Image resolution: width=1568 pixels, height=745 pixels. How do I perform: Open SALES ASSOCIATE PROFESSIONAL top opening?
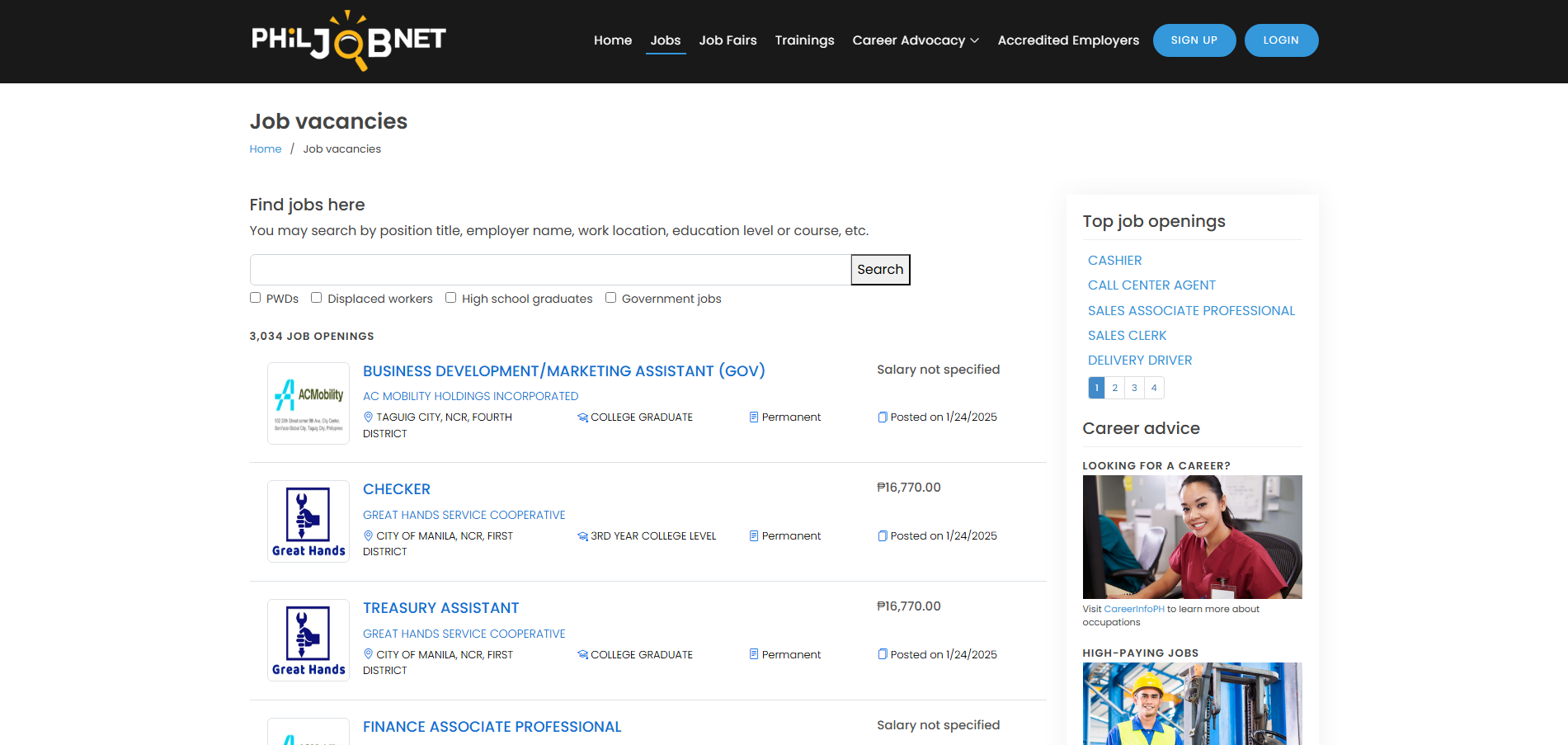click(1191, 311)
